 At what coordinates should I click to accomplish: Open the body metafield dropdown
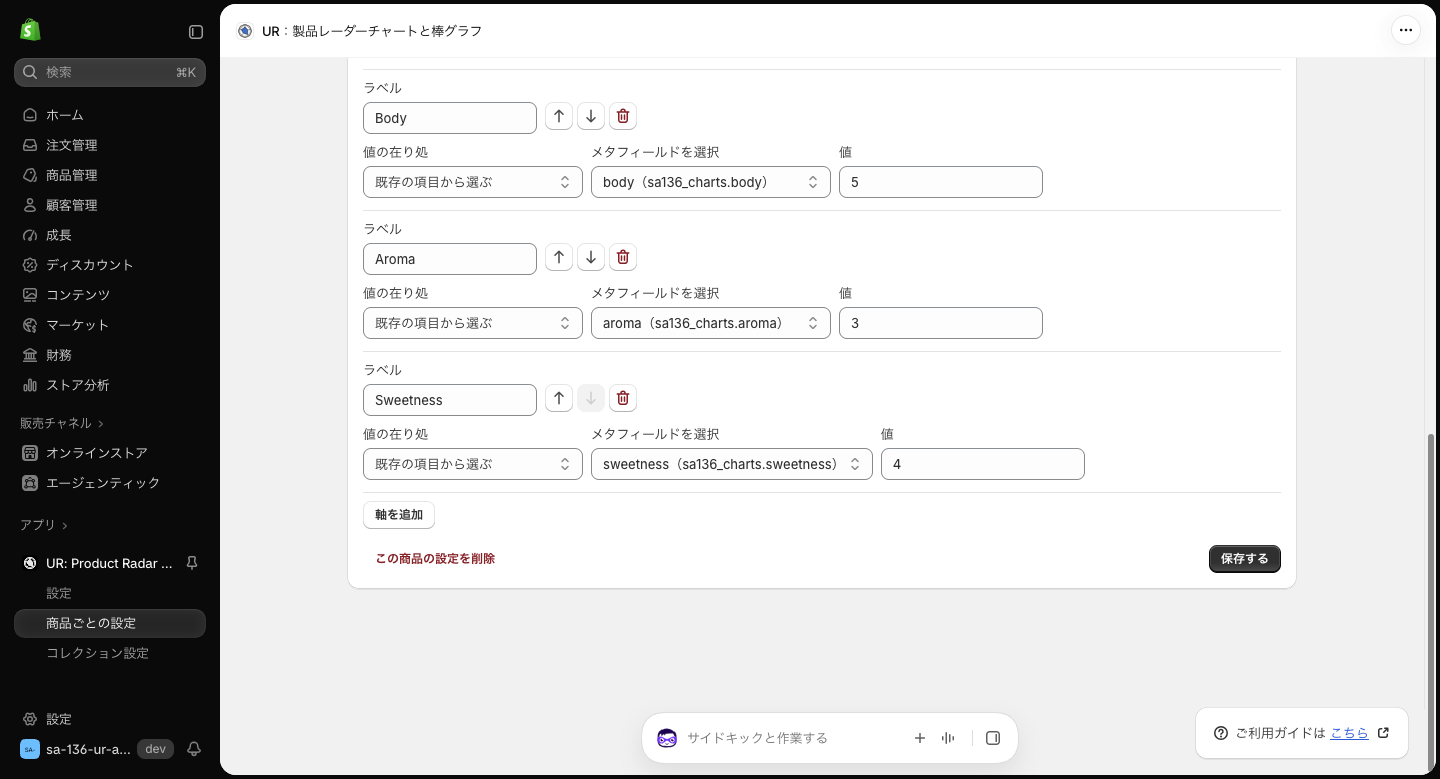[711, 182]
